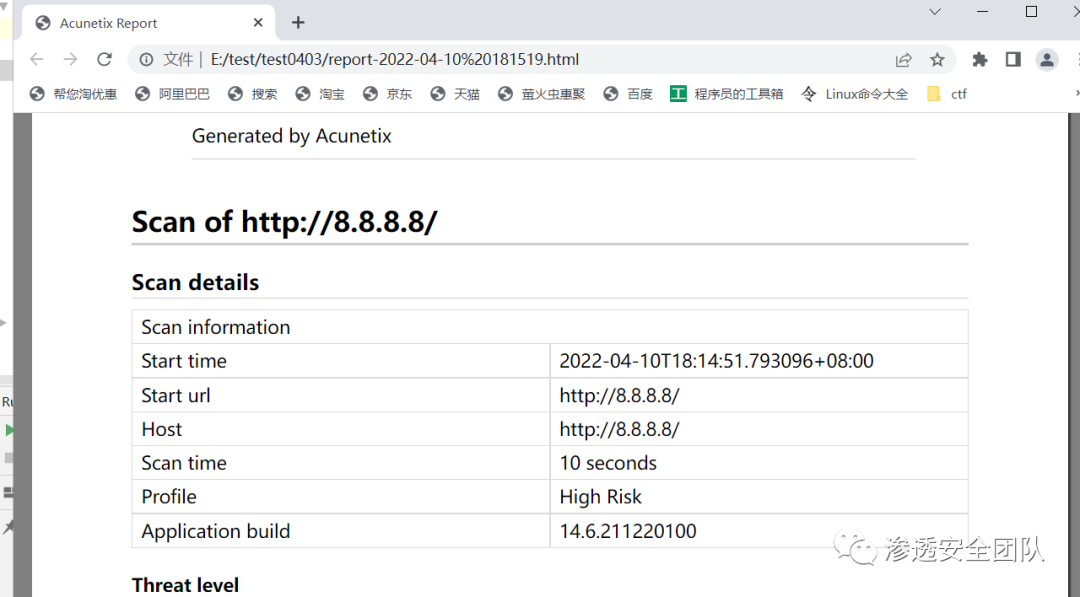
Task: Expand the tab search chevron
Action: click(935, 12)
